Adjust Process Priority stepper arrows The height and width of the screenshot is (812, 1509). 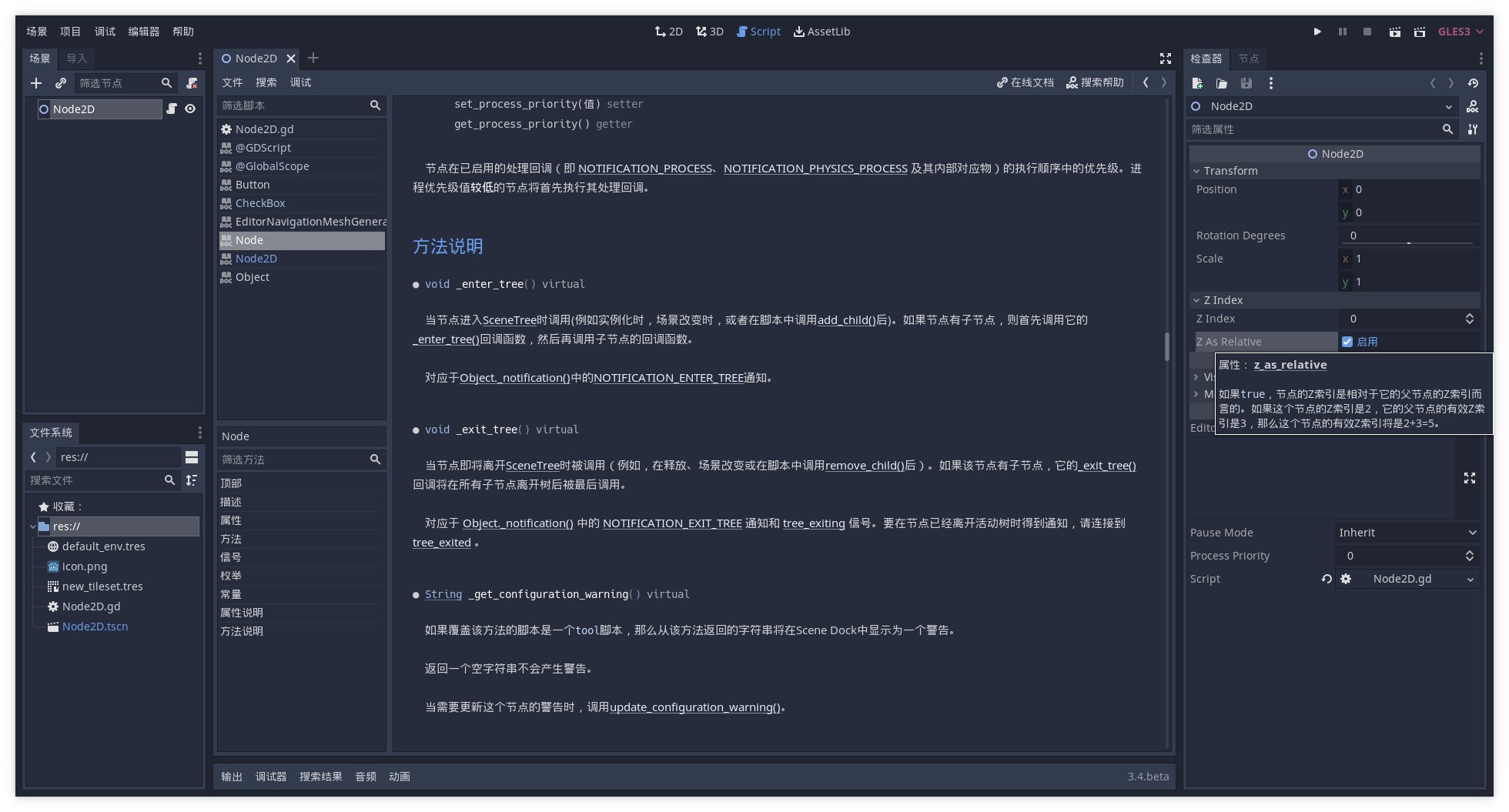1469,556
